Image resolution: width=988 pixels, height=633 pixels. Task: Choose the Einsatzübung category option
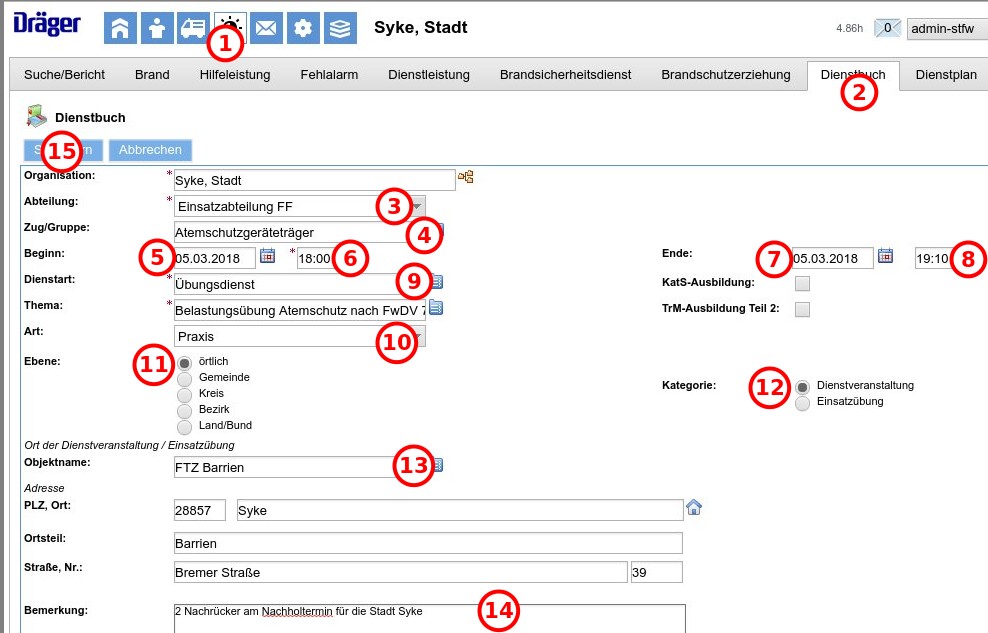[802, 403]
